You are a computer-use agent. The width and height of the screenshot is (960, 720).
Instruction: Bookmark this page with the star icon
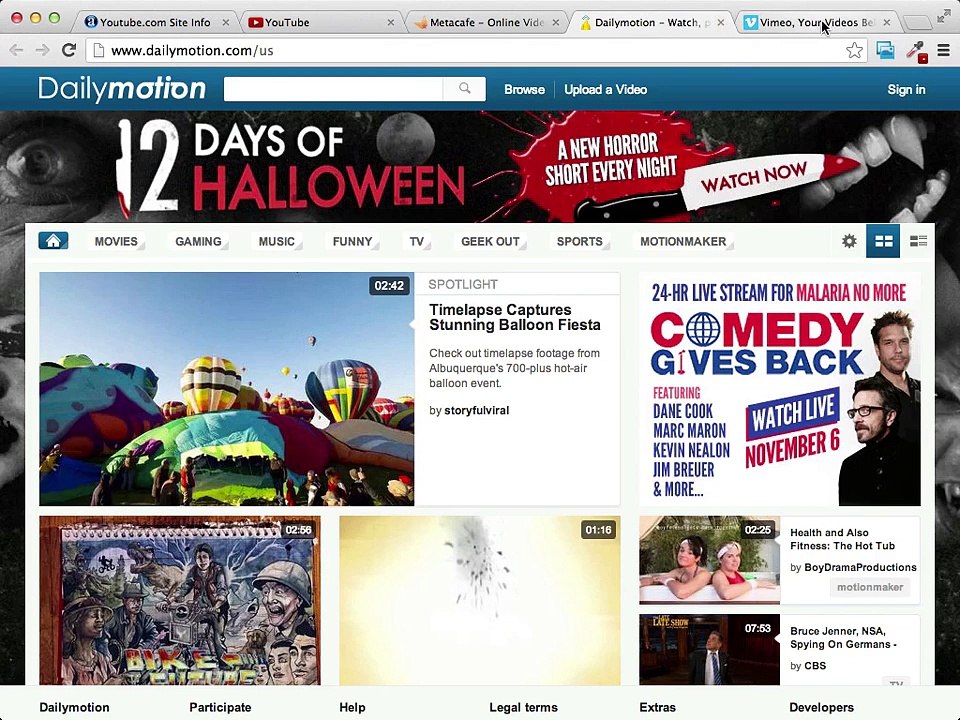tap(854, 50)
